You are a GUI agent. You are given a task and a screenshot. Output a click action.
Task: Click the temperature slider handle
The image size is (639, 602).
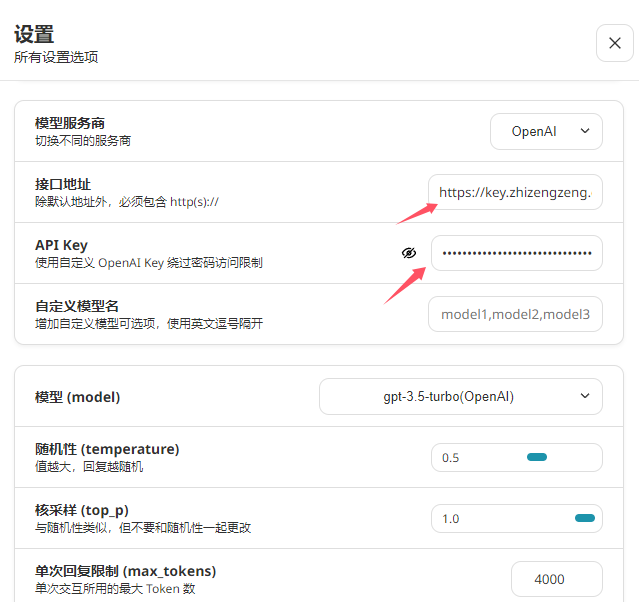537,457
